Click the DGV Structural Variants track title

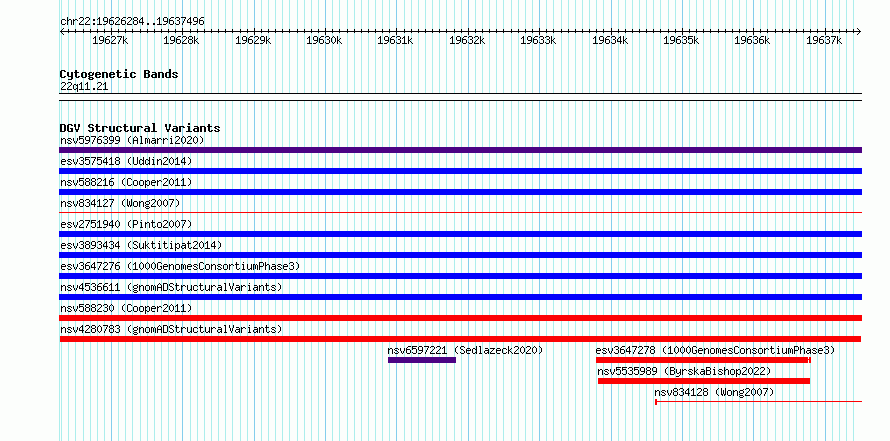140,128
